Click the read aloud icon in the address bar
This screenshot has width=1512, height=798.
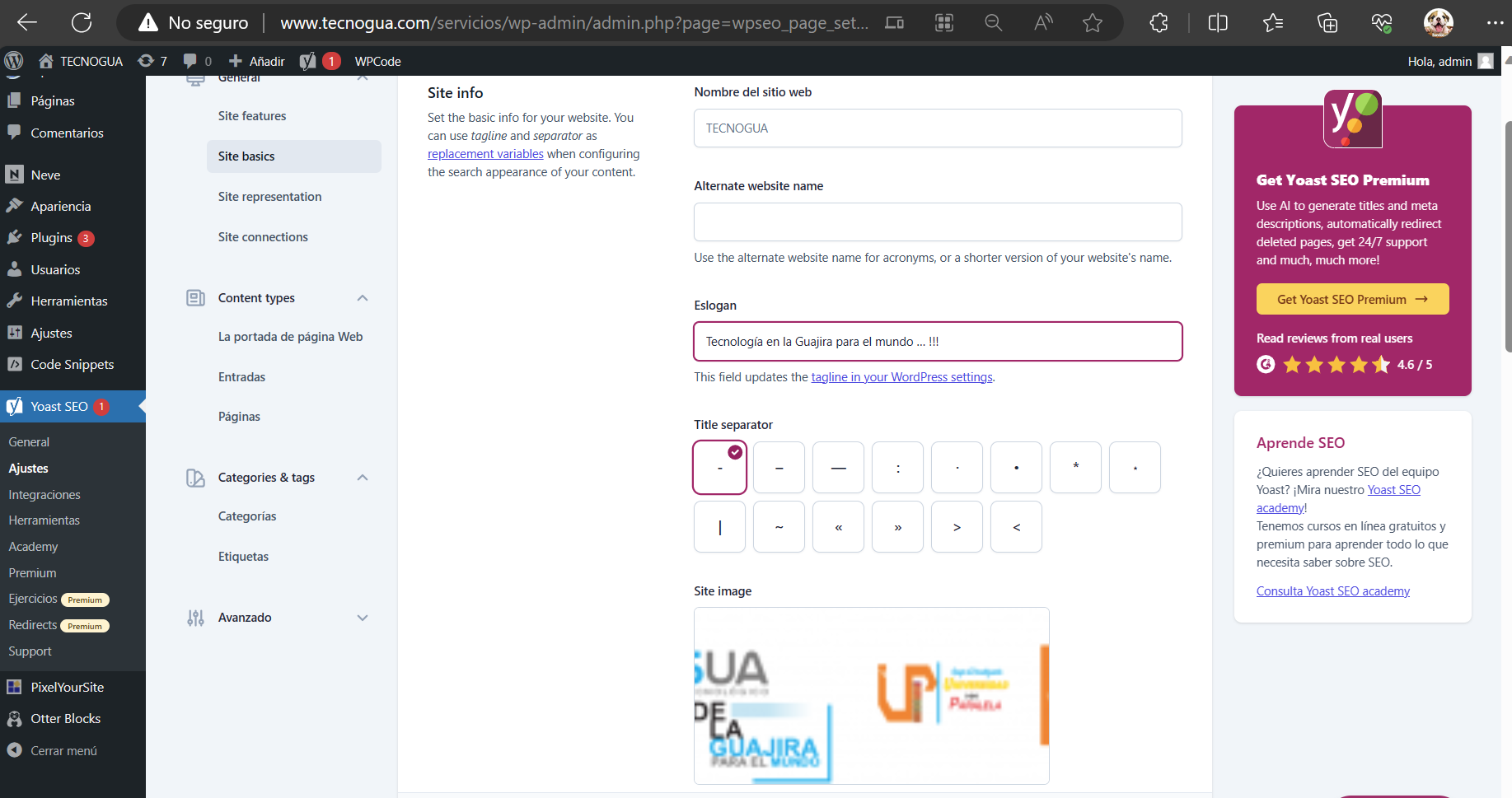pyautogui.click(x=1043, y=23)
